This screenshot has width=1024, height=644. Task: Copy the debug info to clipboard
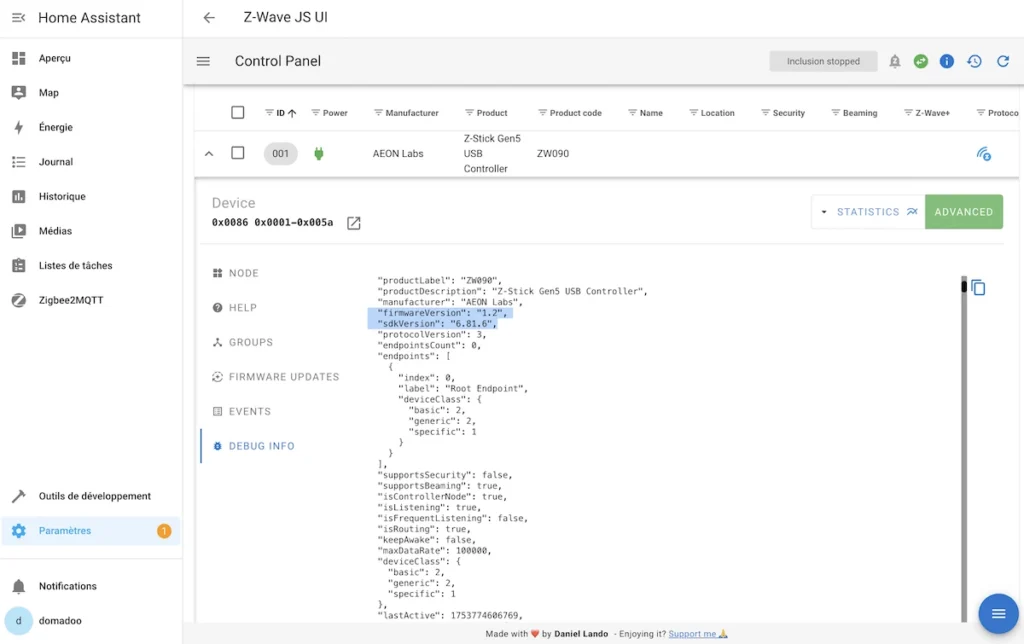(x=978, y=287)
